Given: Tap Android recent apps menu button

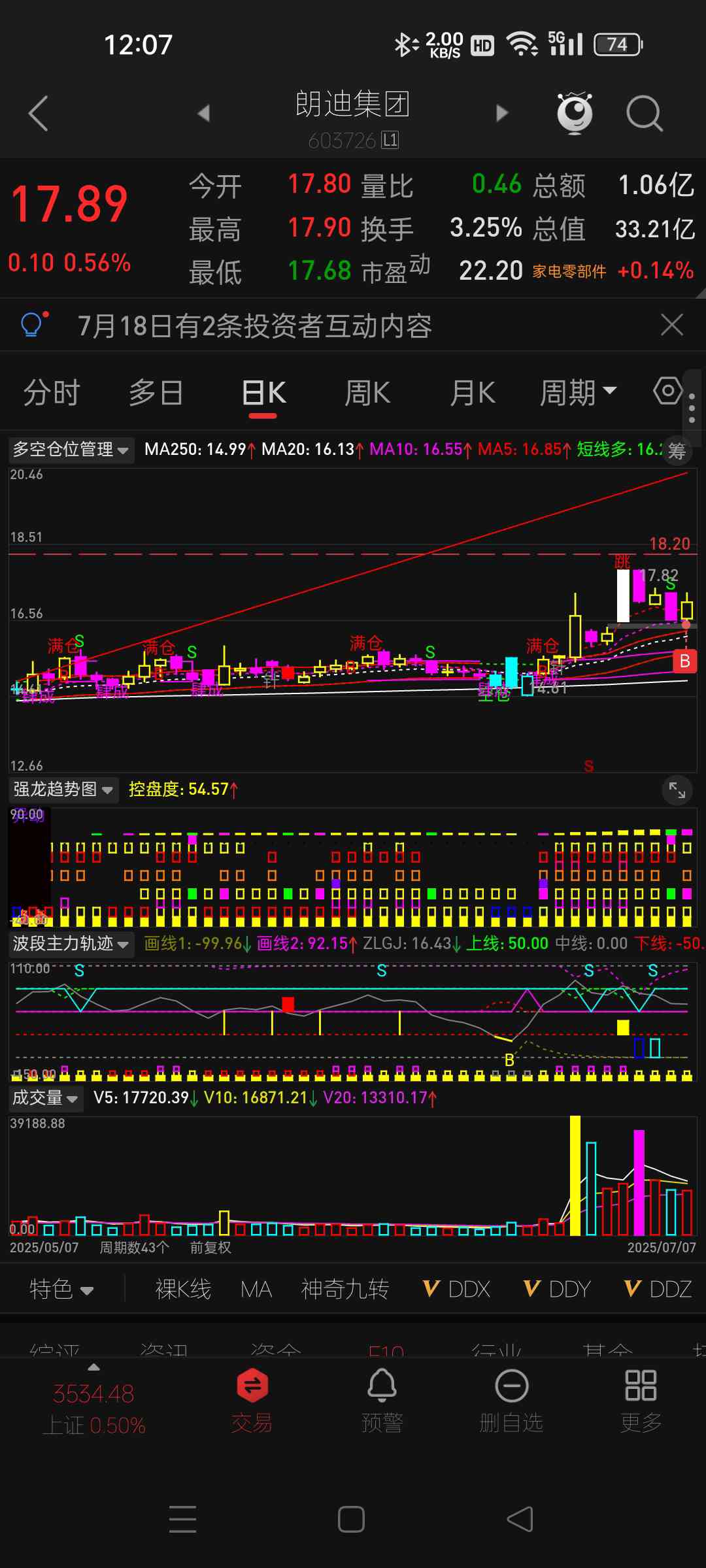Looking at the screenshot, I should (x=182, y=1519).
